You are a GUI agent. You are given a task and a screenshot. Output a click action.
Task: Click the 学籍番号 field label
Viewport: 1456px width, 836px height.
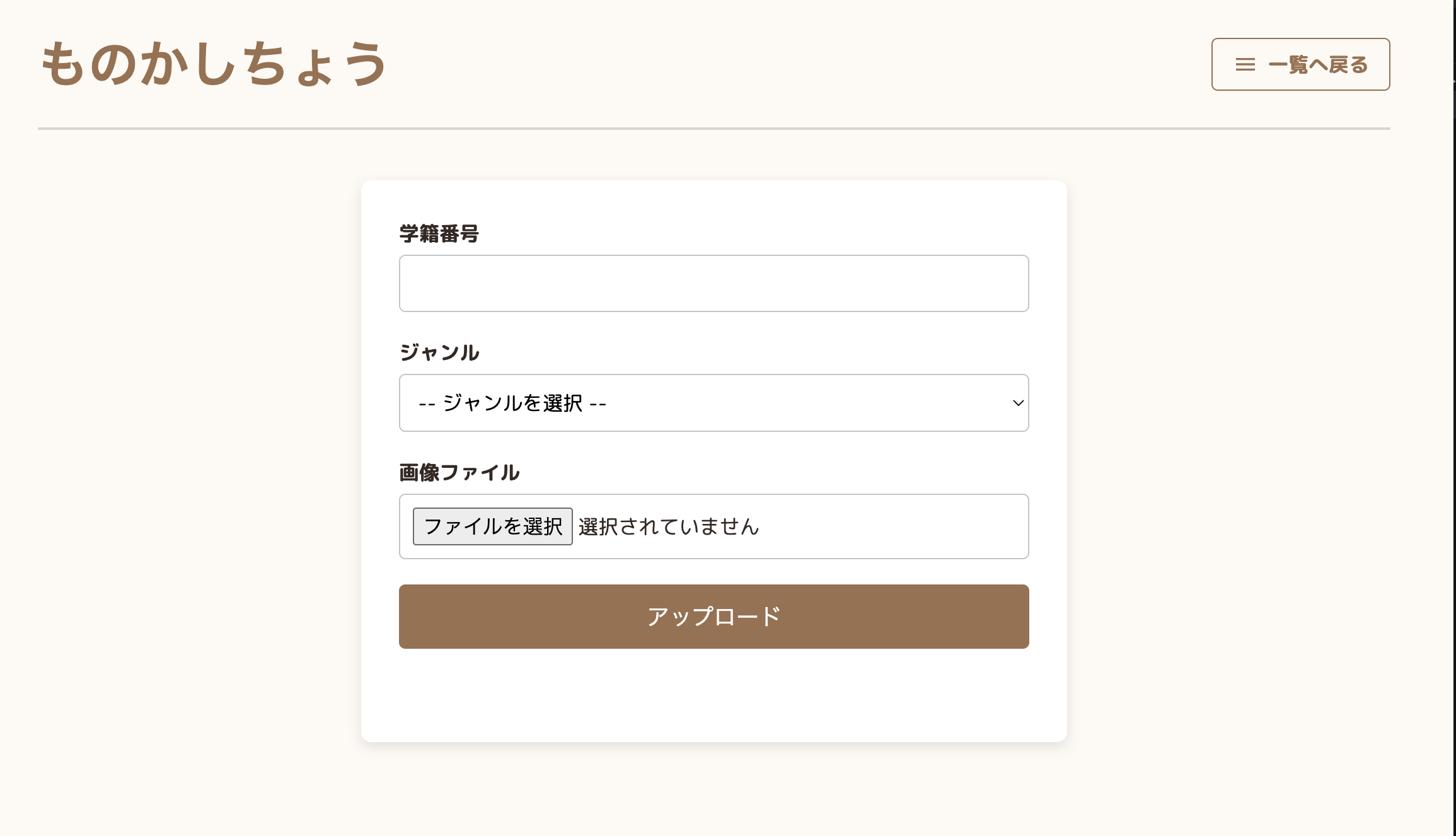point(439,234)
